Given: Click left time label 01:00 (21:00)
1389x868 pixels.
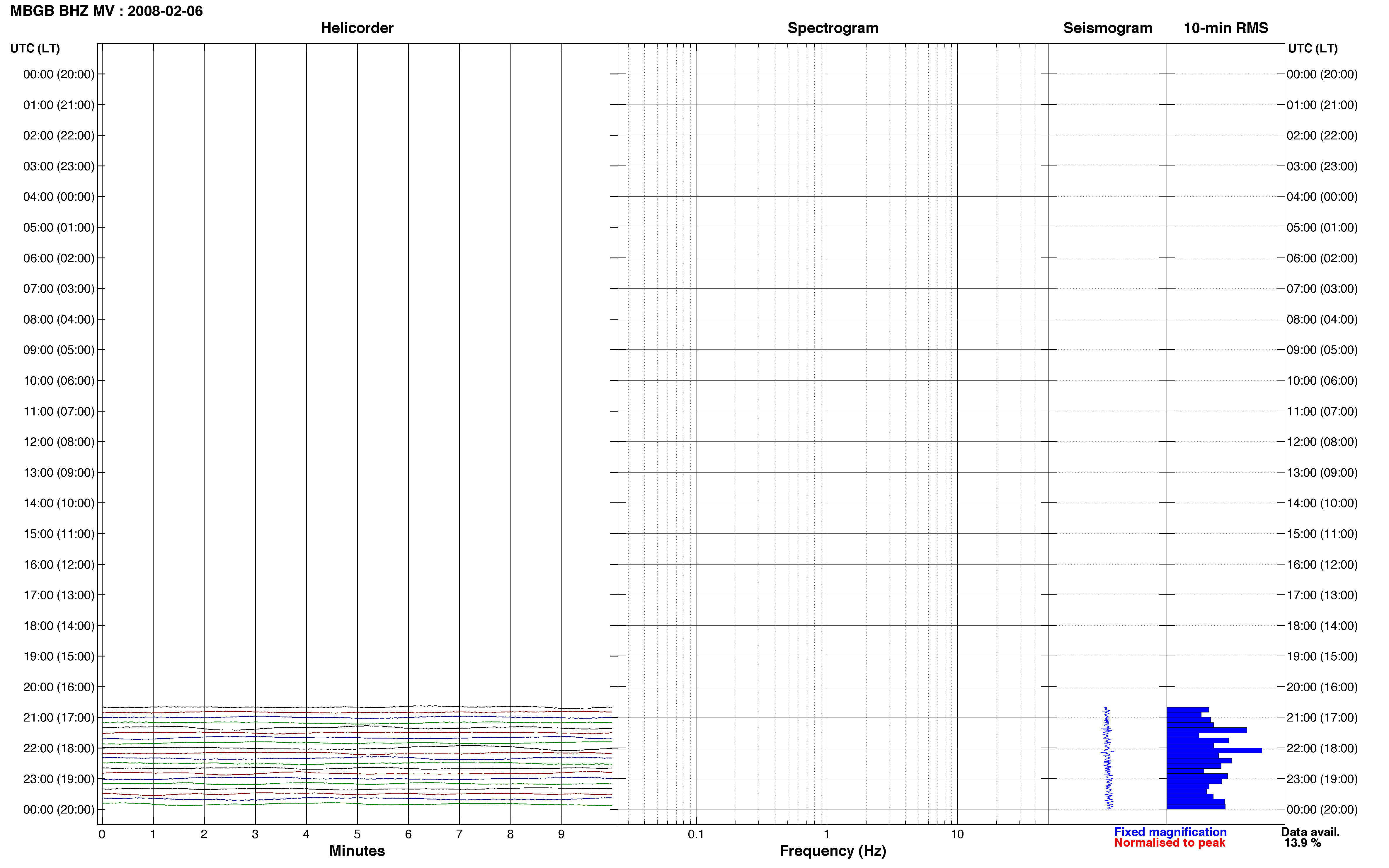Looking at the screenshot, I should [59, 105].
